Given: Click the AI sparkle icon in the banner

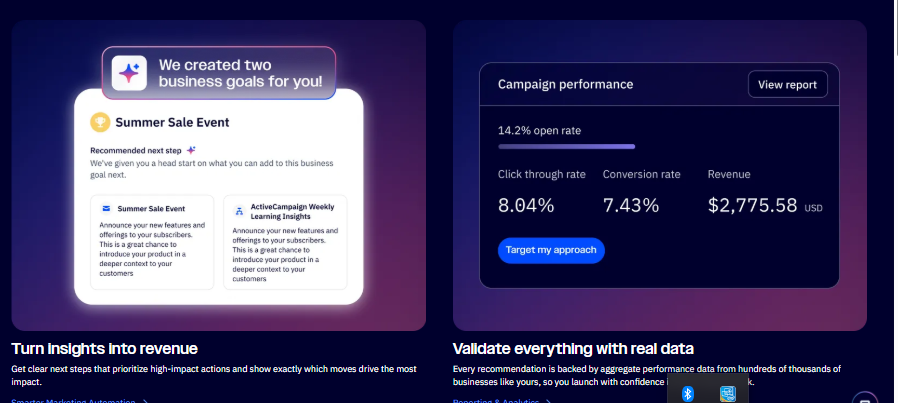Looking at the screenshot, I should point(129,73).
